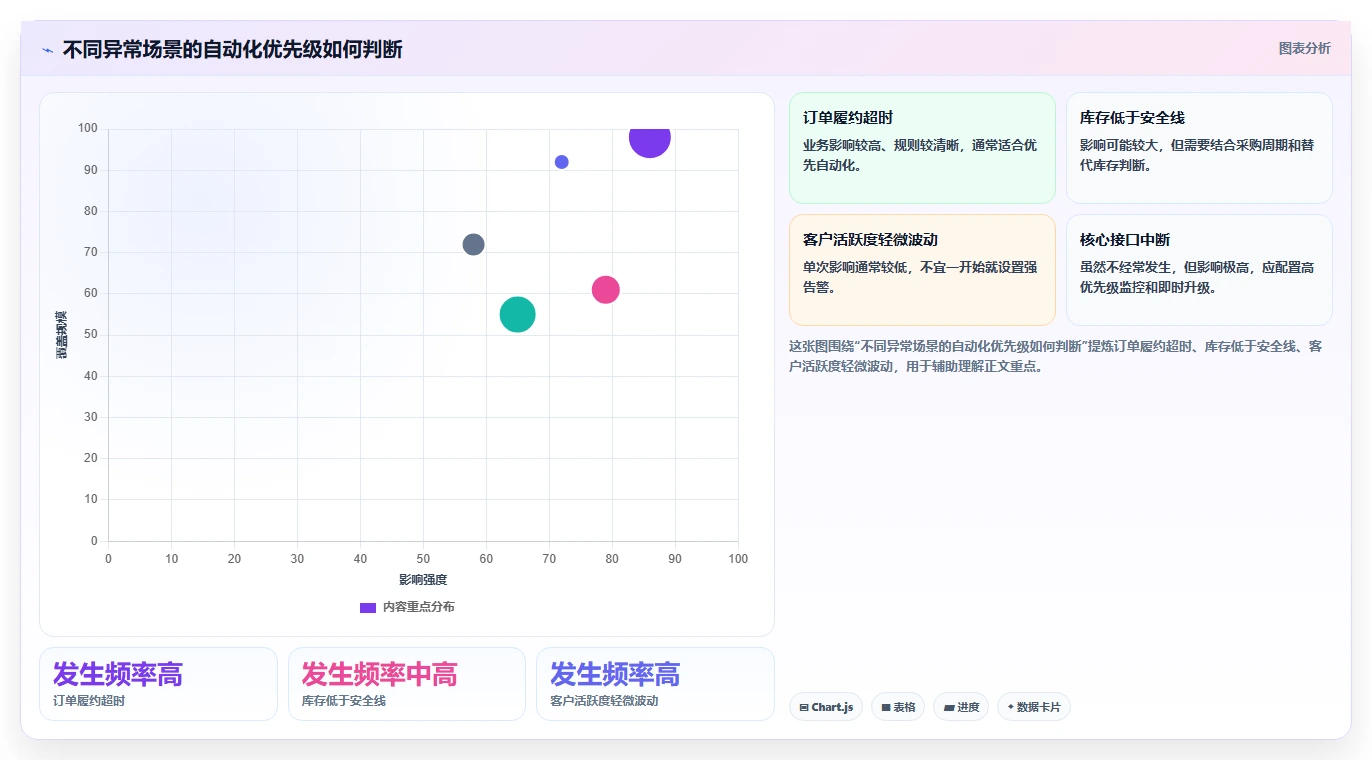Click the gray bubble in the chart
The image size is (1372, 760).
473,244
